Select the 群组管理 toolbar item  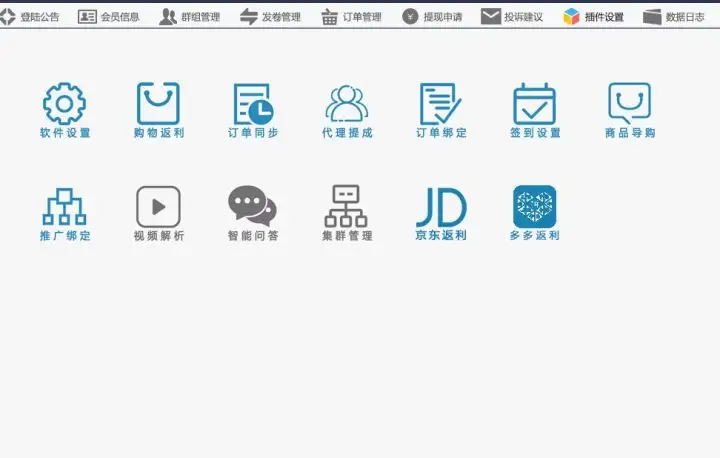189,17
